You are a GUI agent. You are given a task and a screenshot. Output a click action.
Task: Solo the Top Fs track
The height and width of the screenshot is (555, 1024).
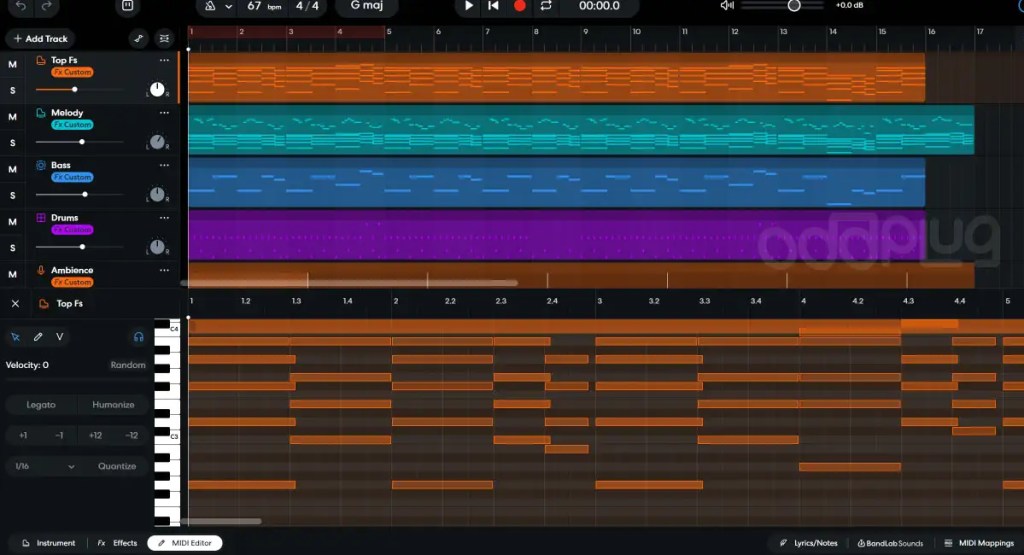[12, 91]
